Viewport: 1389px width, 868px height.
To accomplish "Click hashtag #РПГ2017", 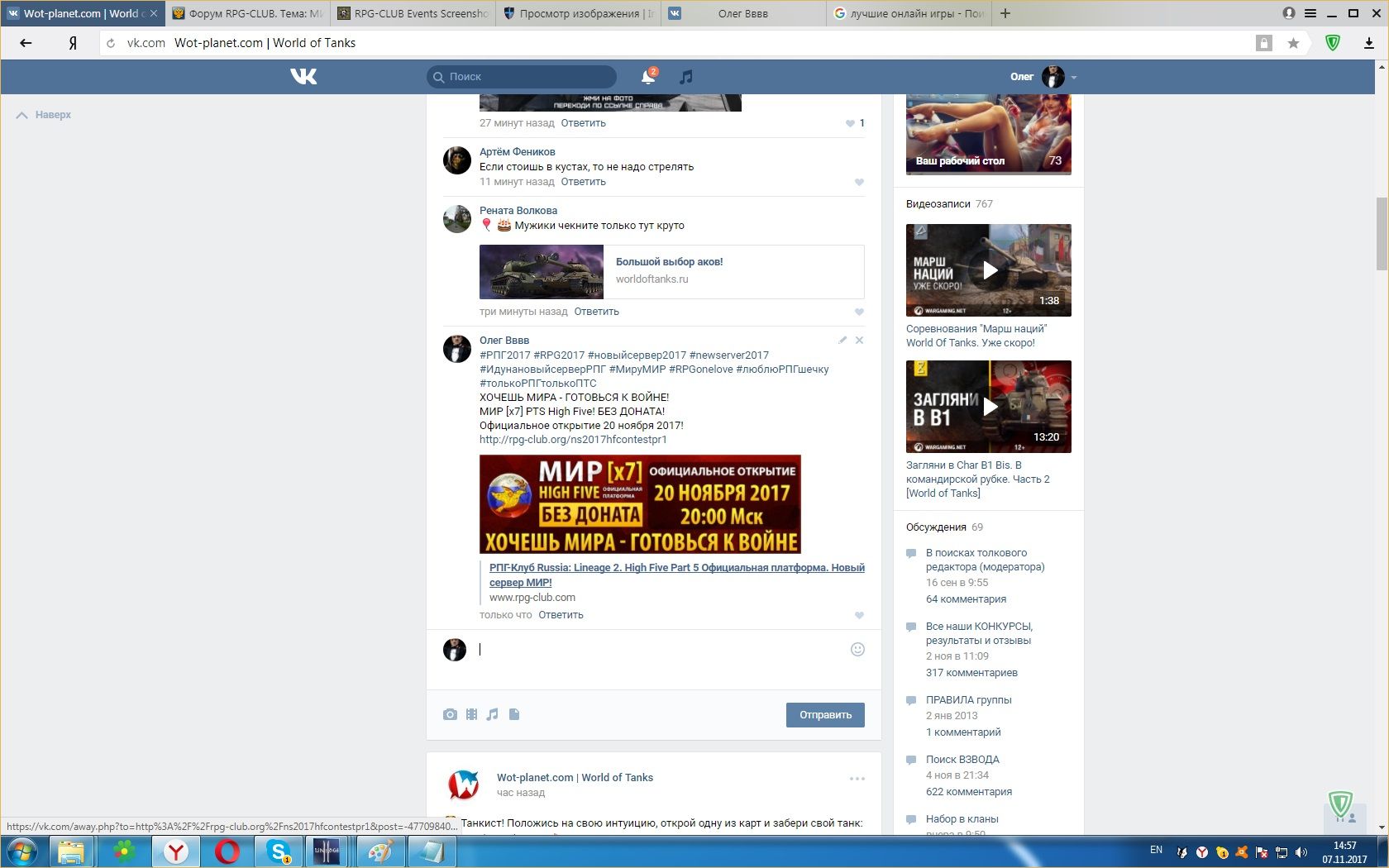I will pos(504,355).
